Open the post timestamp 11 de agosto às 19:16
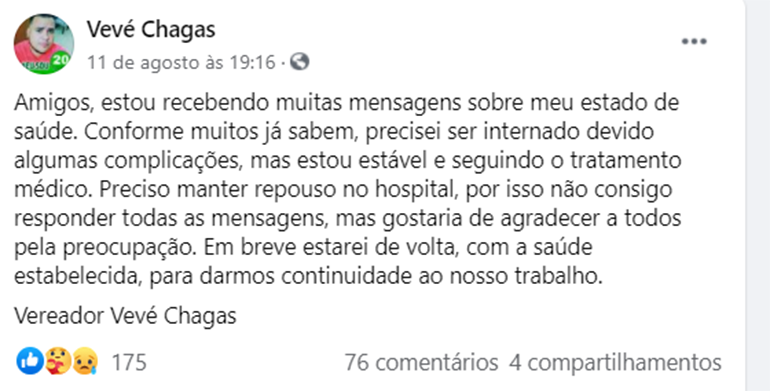Screen dimensions: 770x391 tap(181, 62)
